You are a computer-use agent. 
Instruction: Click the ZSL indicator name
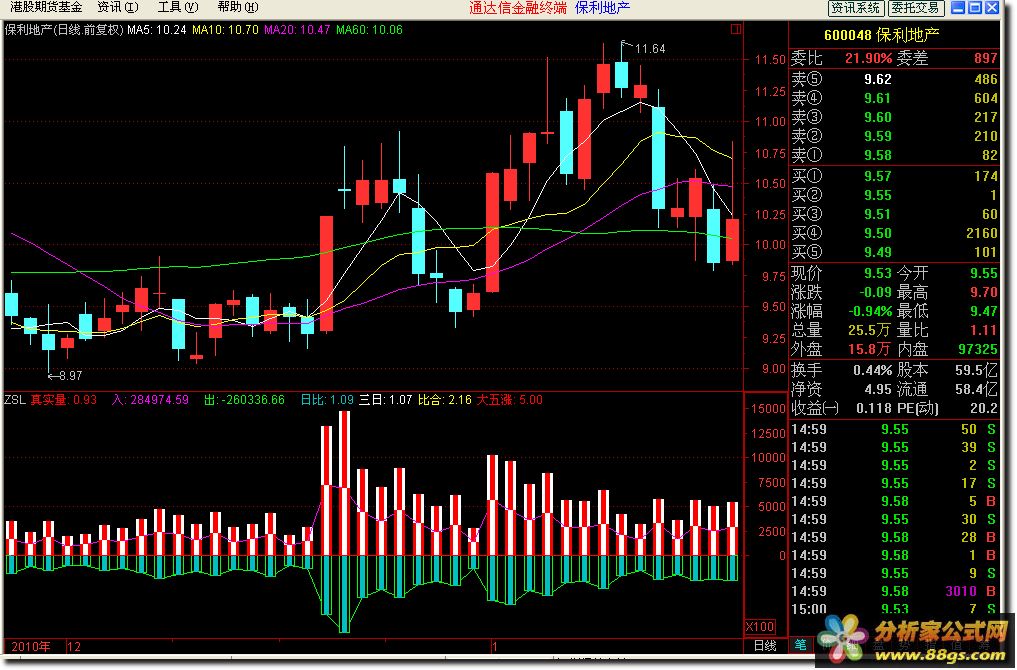click(x=14, y=400)
